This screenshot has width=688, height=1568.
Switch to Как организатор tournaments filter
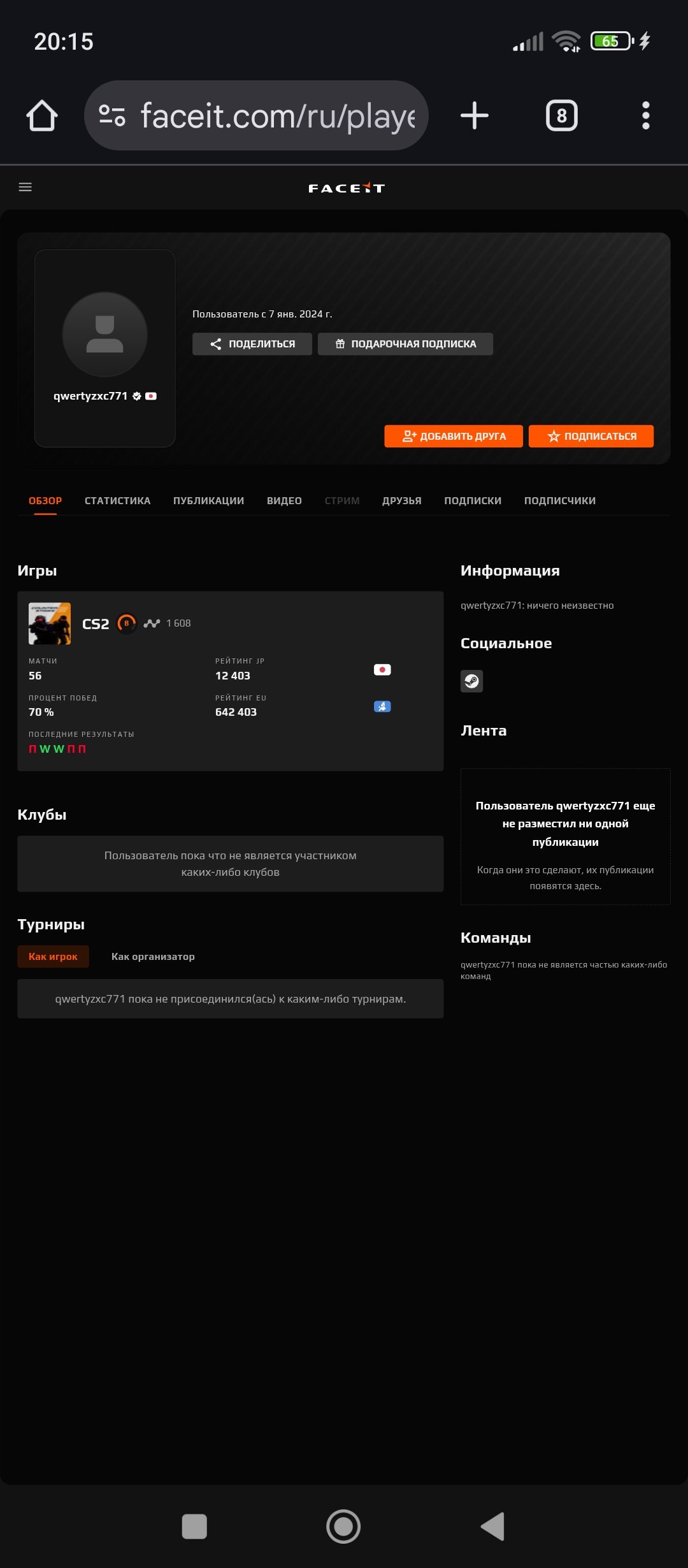click(x=153, y=957)
